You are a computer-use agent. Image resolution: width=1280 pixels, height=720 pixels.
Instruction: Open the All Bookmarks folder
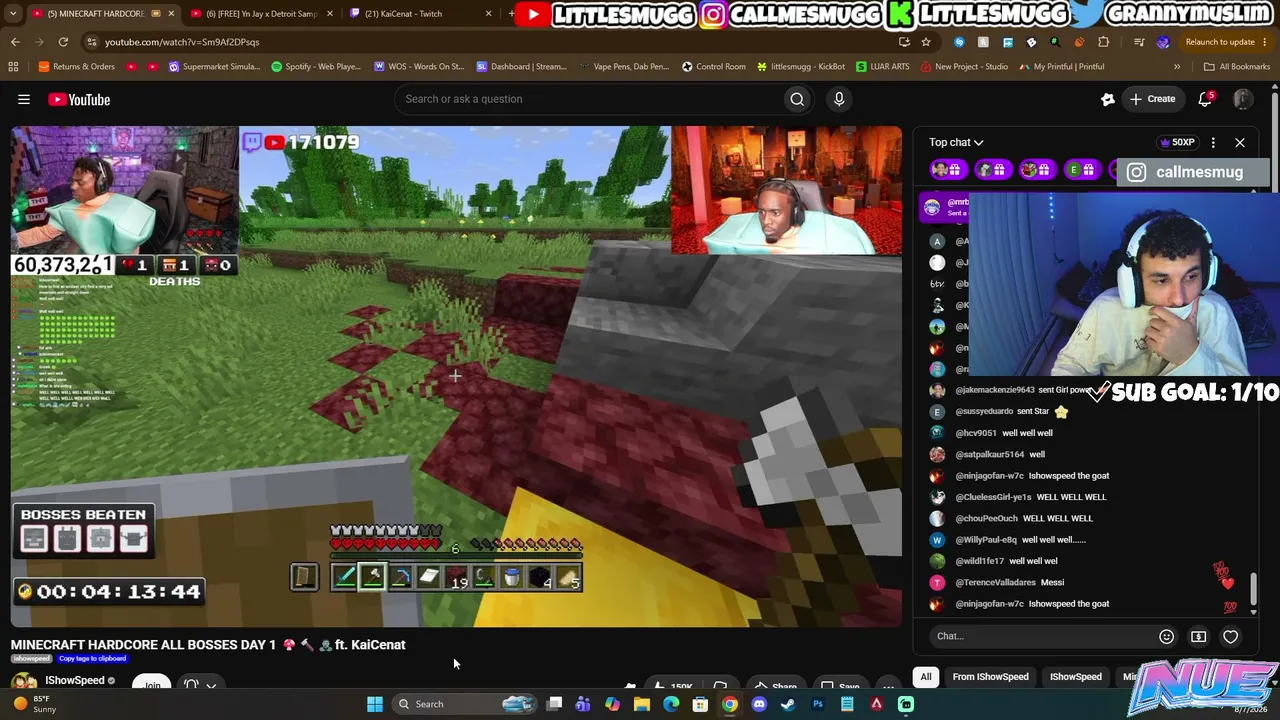[1237, 67]
